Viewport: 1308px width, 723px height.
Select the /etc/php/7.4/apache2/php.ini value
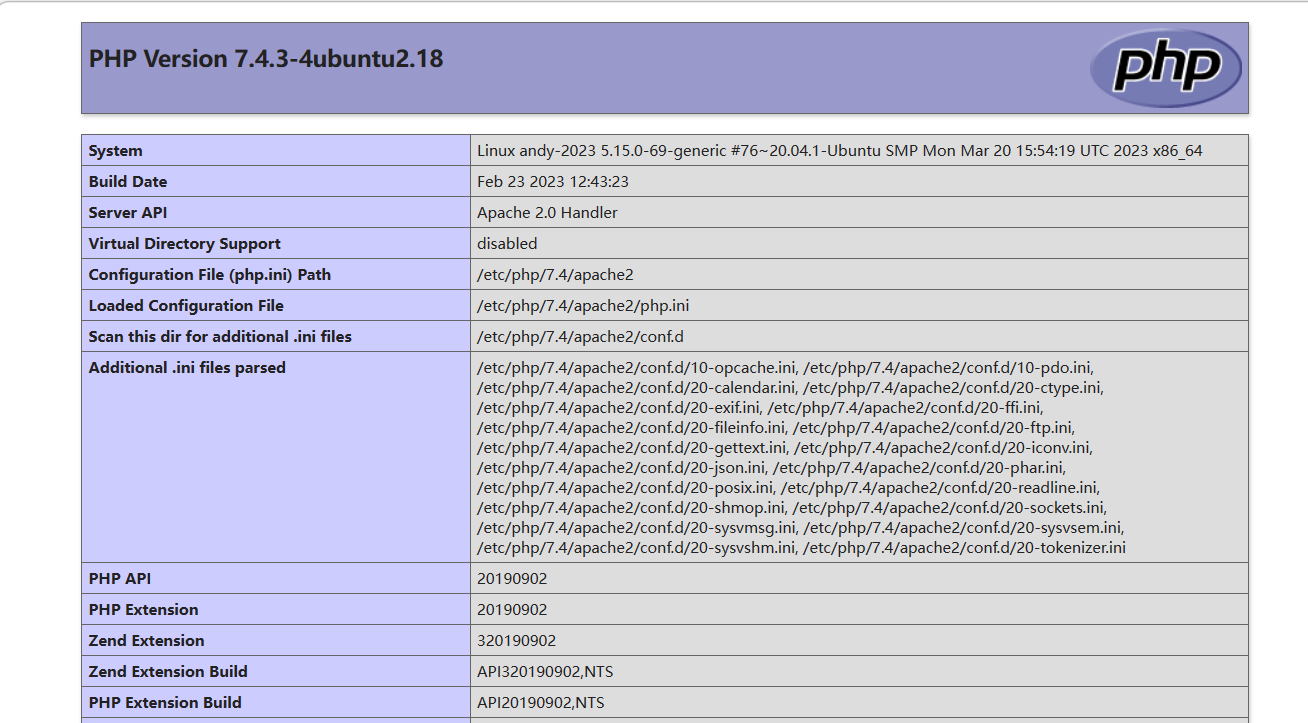coord(583,306)
